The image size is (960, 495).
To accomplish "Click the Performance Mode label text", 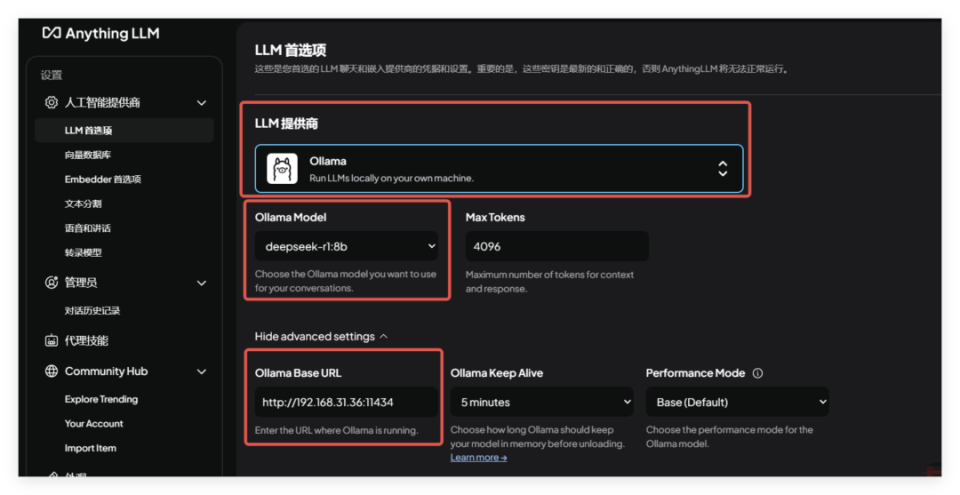I will 695,373.
